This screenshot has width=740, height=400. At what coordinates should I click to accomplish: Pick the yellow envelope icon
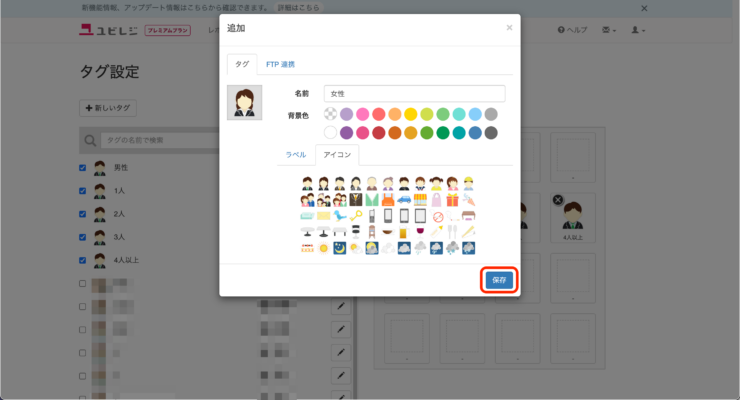click(323, 216)
